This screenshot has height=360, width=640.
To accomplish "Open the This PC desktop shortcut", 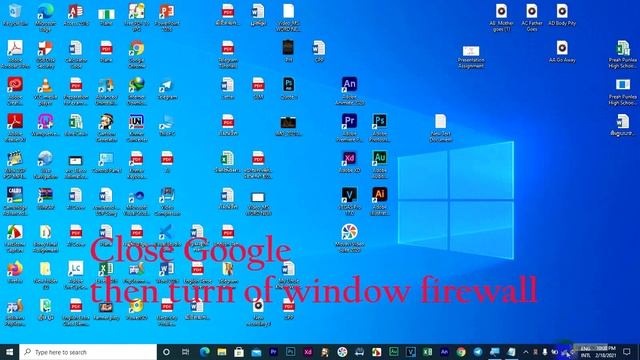I will point(167,126).
